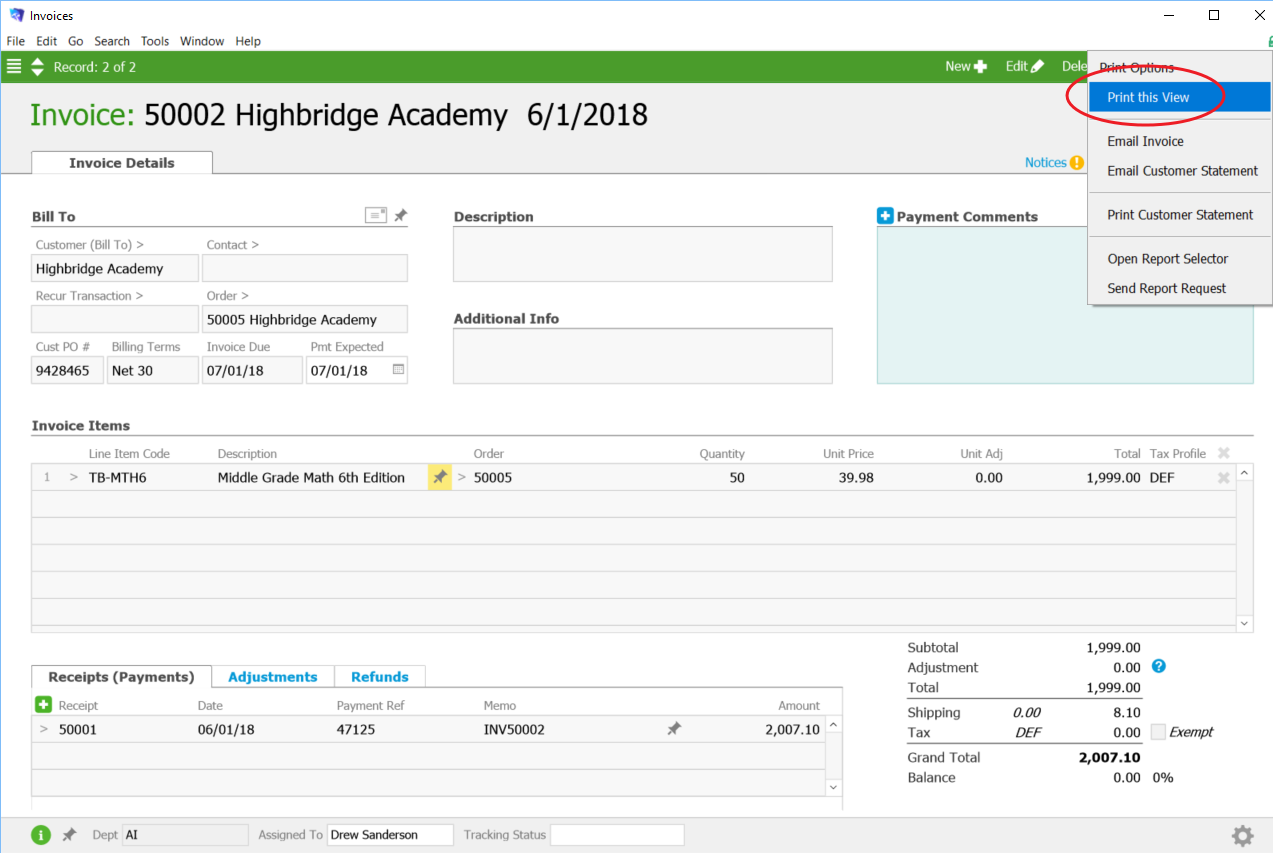Open the Contact lookup label

(x=232, y=244)
